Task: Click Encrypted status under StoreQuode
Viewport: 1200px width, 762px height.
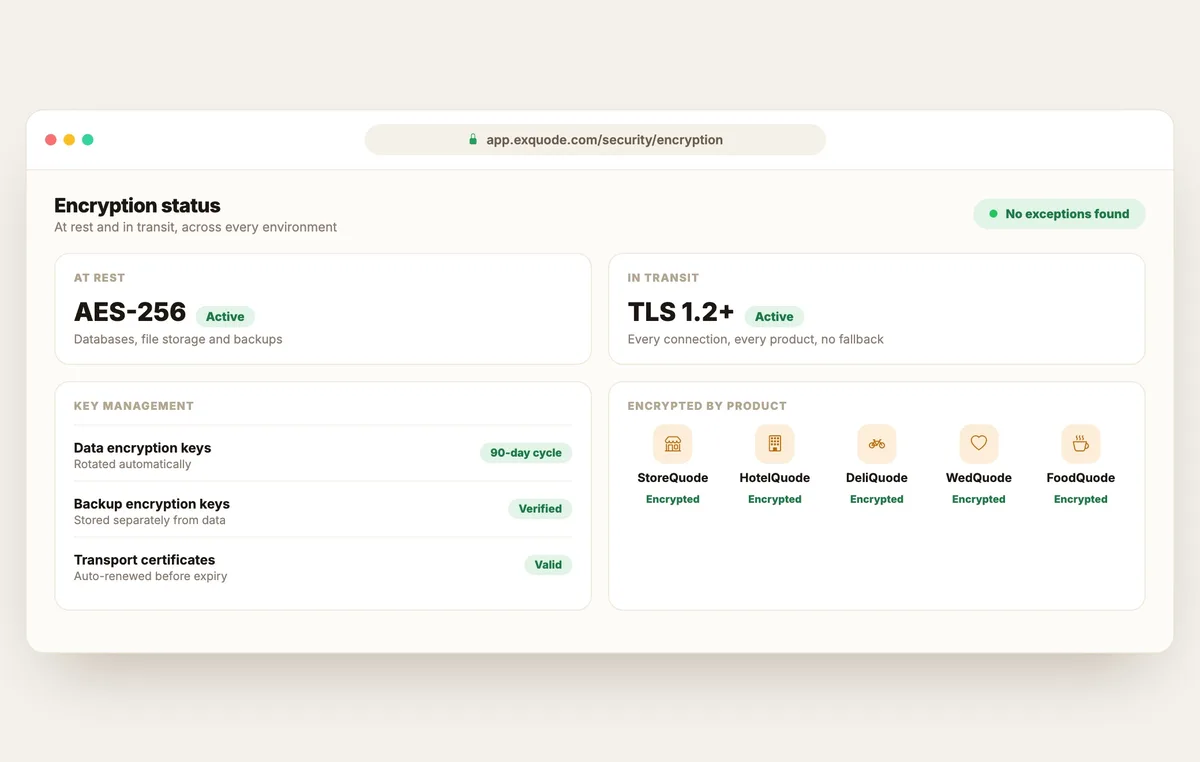Action: pos(673,499)
